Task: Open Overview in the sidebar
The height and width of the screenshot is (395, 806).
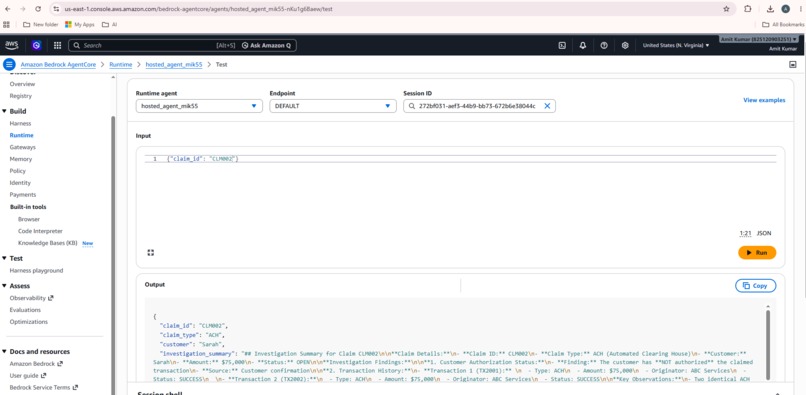Action: click(x=22, y=84)
